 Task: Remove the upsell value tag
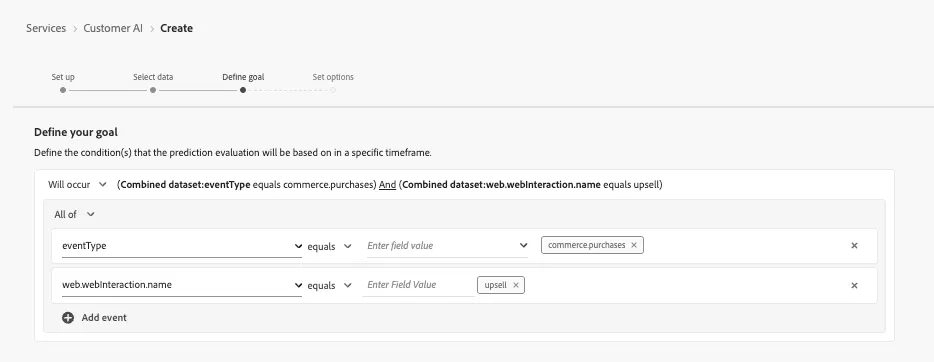pos(516,285)
